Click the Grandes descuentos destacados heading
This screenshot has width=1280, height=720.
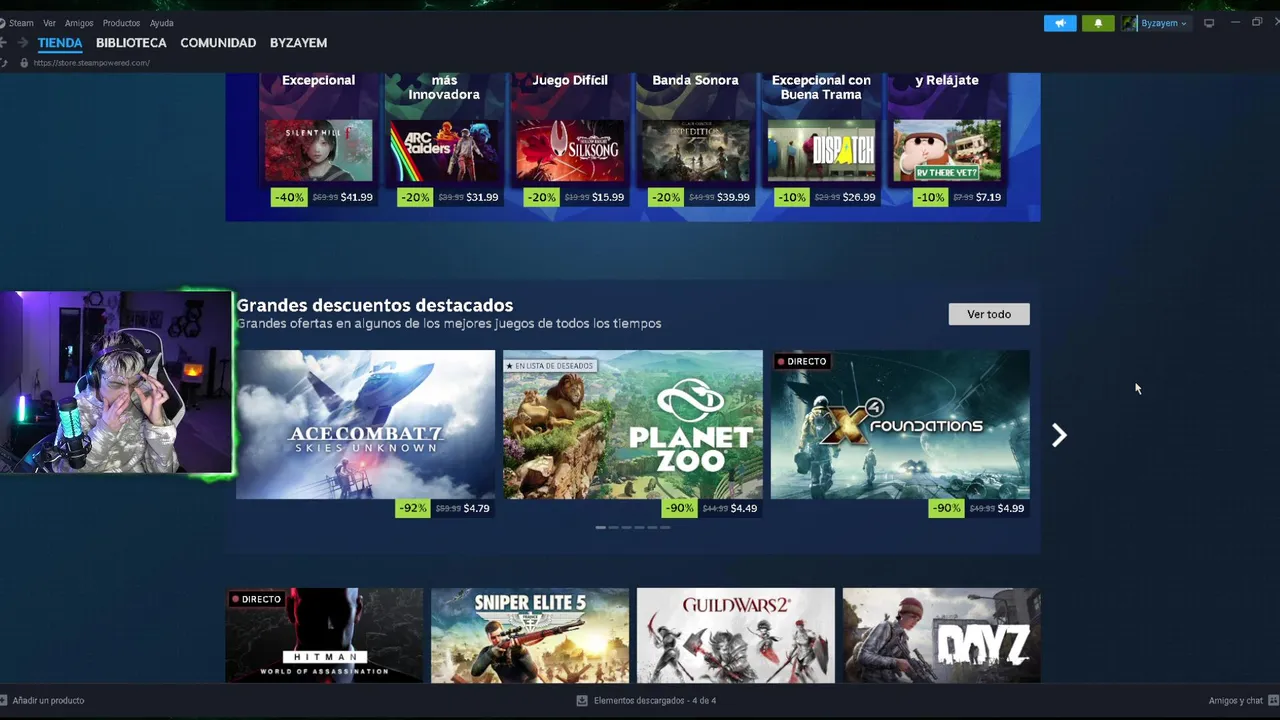[375, 305]
